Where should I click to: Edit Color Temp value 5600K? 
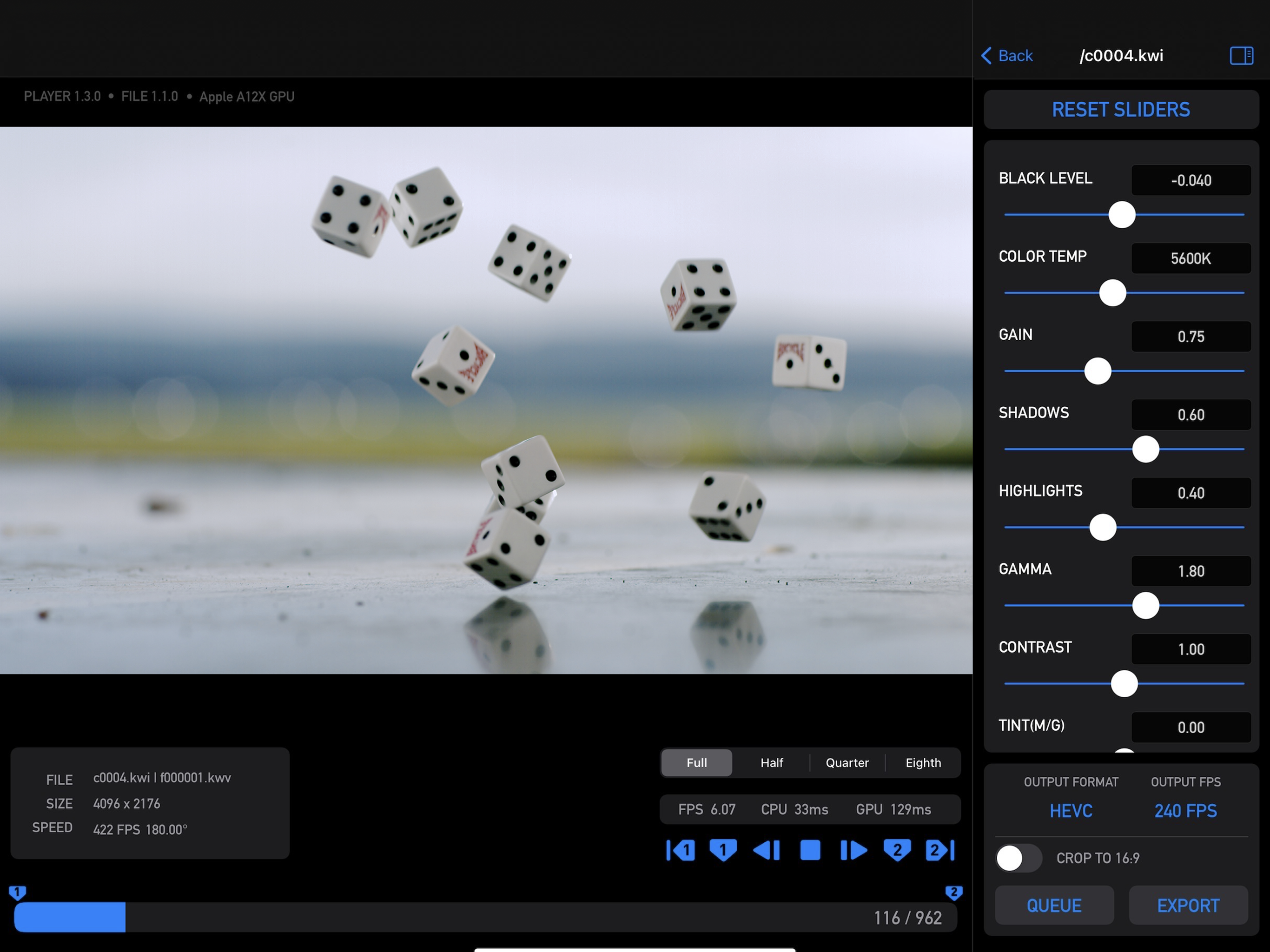coord(1191,258)
